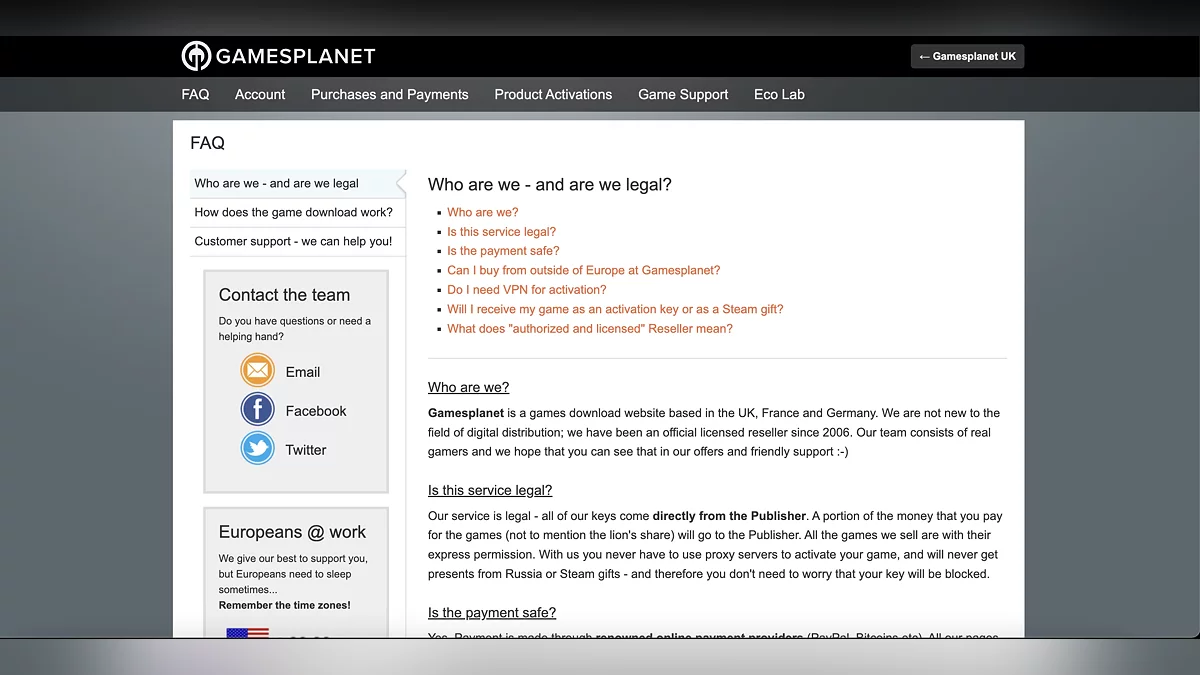Click the Email text label
Screen dimensions: 1200x675
[x=303, y=372]
